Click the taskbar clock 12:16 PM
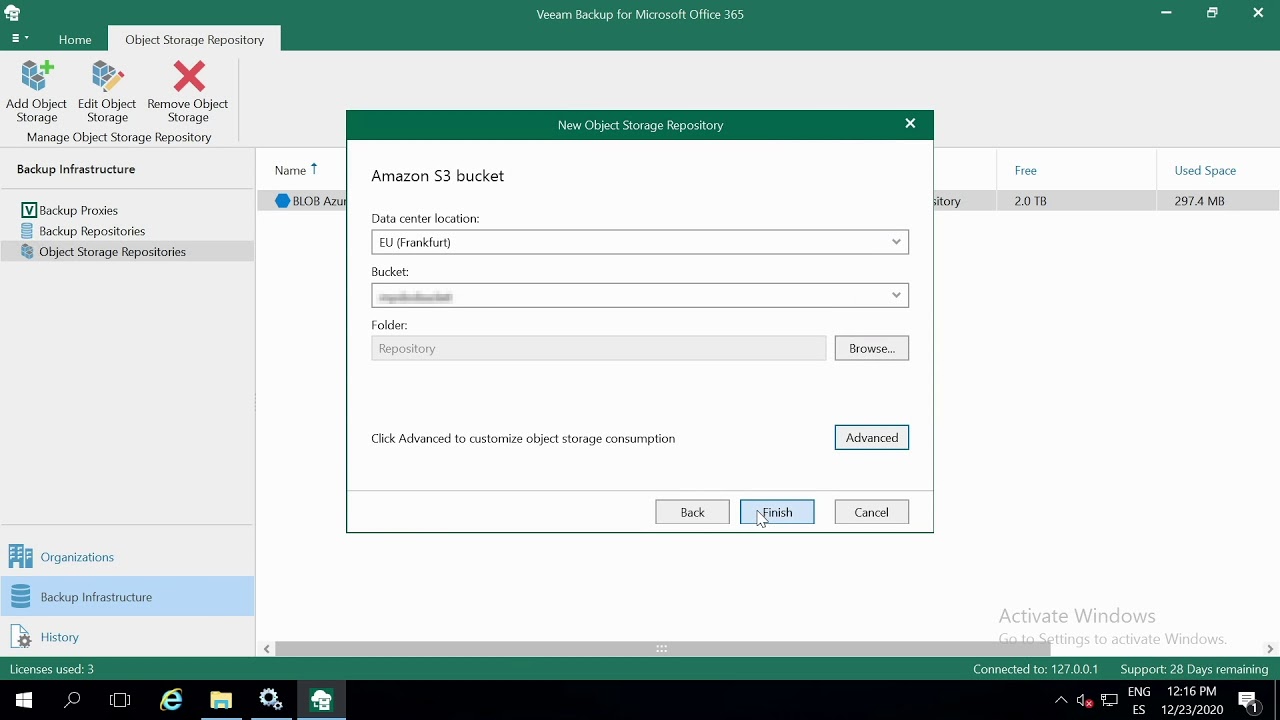 (1192, 691)
